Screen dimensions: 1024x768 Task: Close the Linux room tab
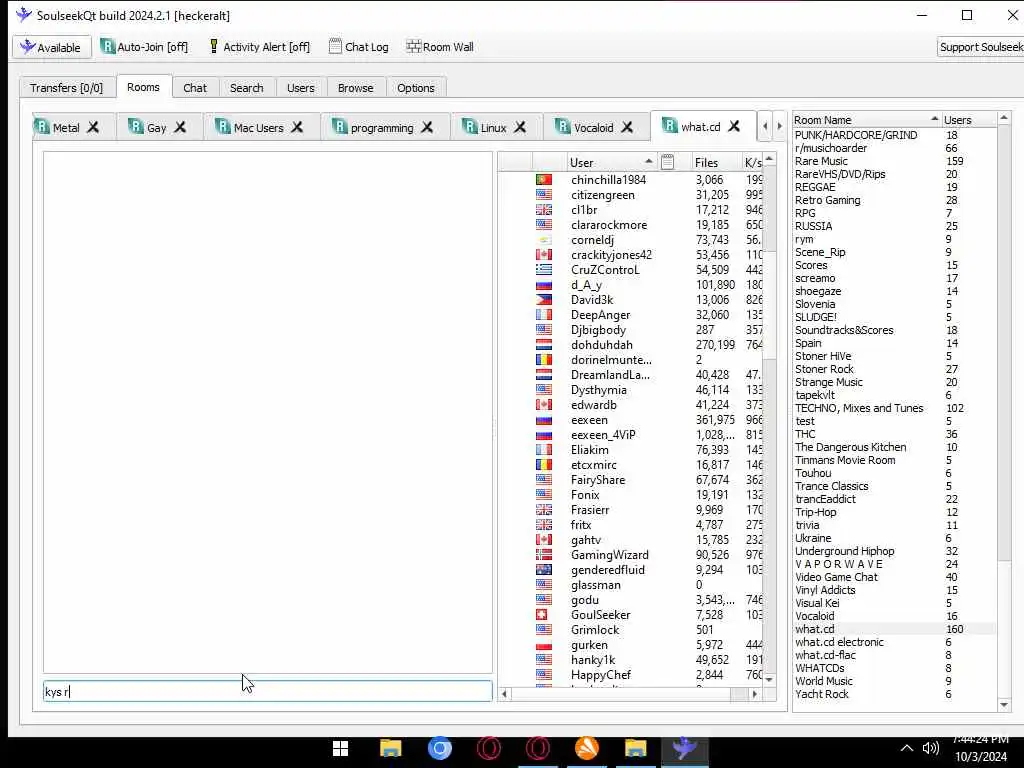[x=520, y=127]
